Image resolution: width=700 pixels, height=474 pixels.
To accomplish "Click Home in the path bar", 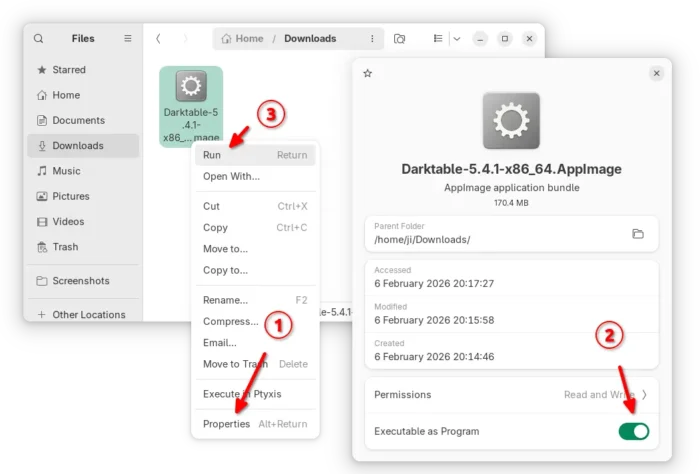I will 242,39.
